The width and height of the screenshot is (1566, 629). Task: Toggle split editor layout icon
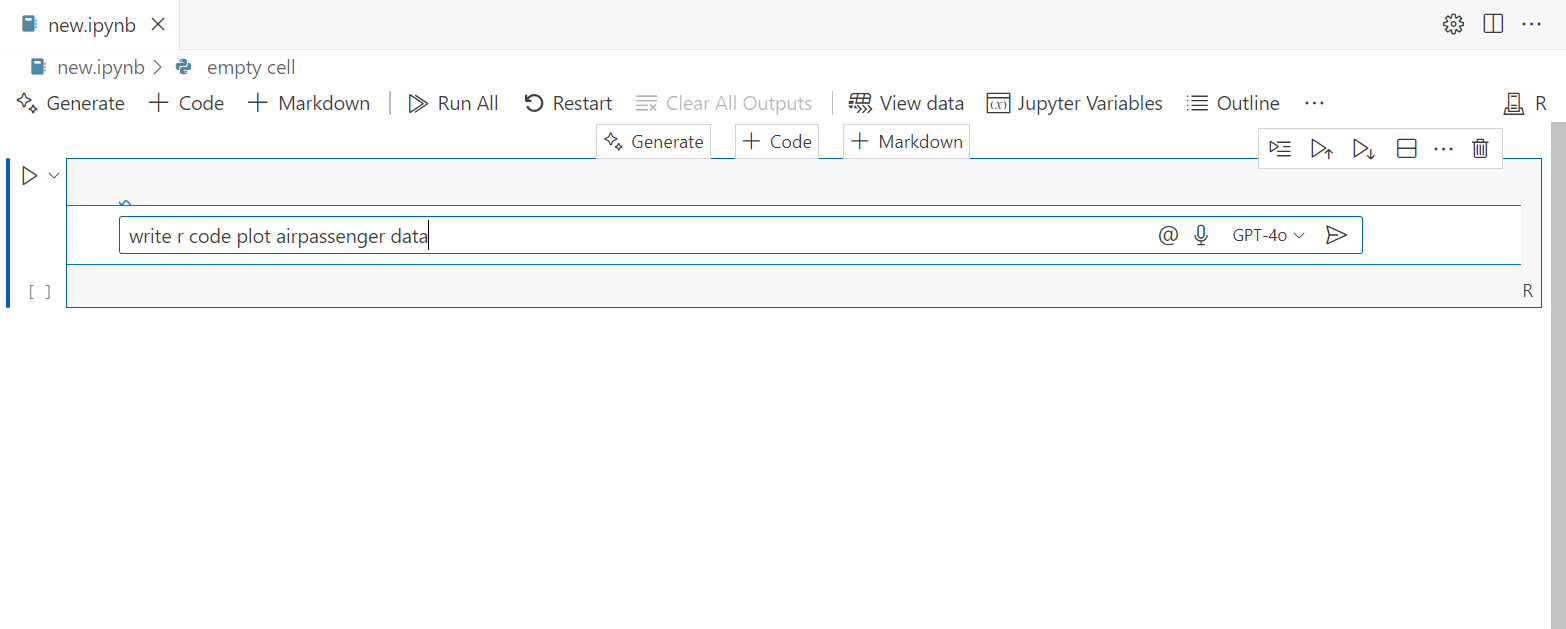1493,25
